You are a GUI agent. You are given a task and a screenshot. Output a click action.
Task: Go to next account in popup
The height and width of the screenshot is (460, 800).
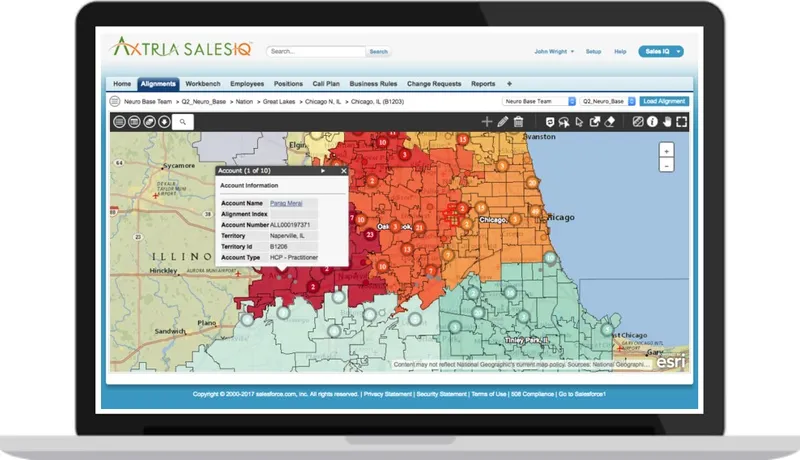point(323,171)
